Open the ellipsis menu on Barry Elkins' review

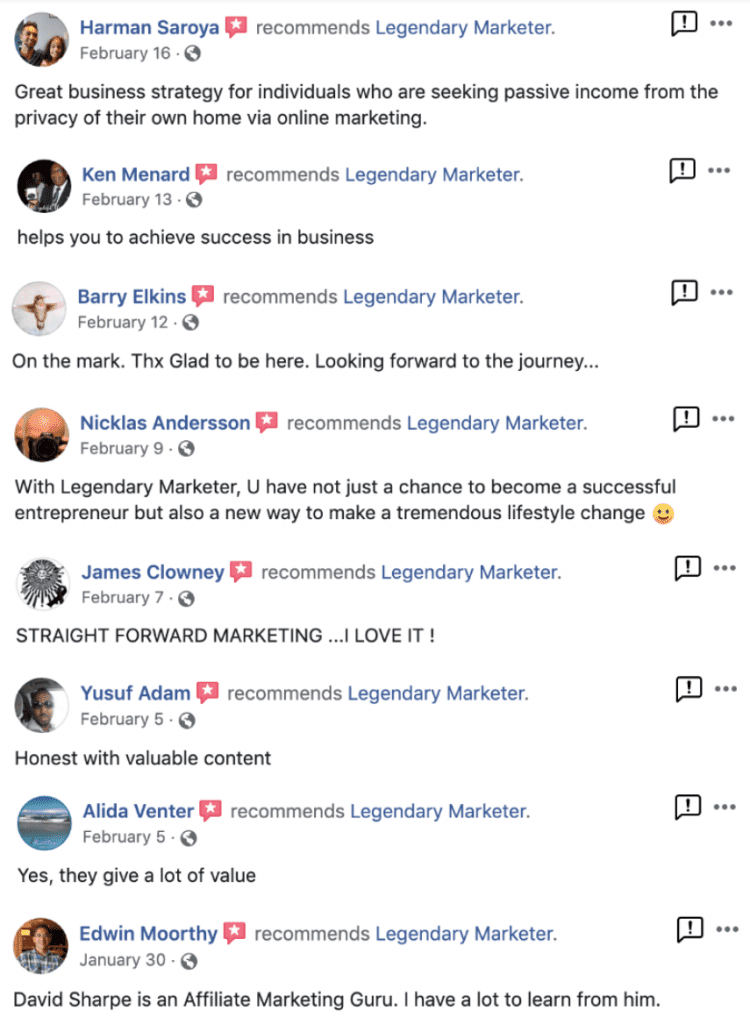722,291
